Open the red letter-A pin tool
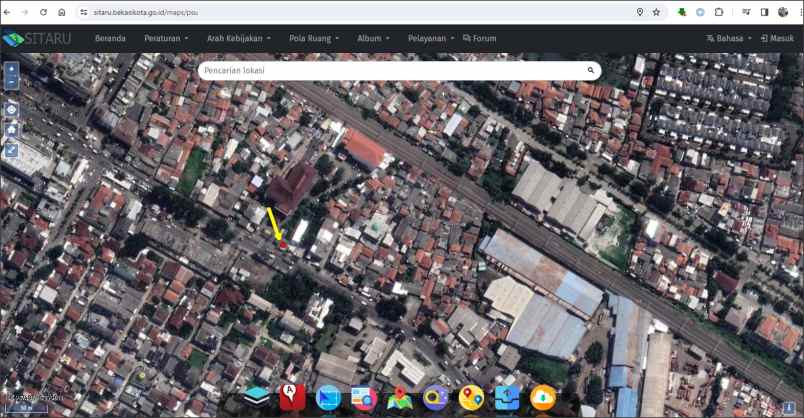 point(292,397)
